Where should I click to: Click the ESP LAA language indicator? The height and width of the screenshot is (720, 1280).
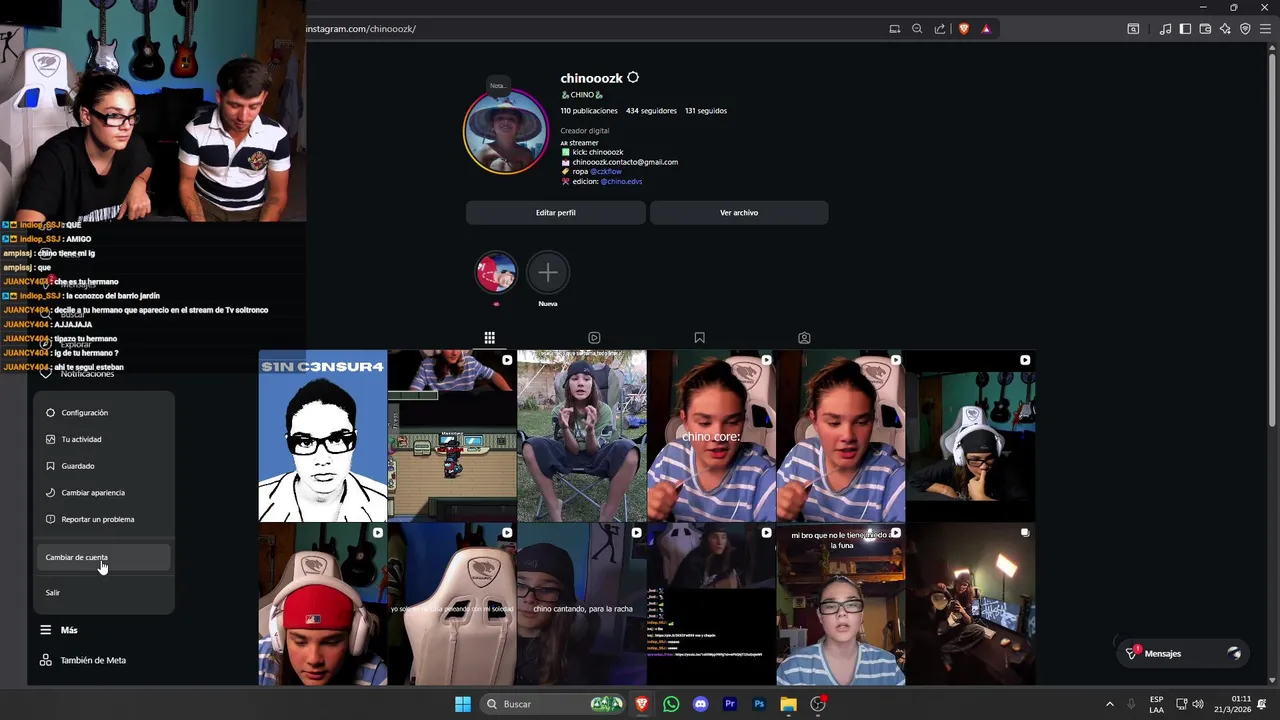click(1156, 704)
